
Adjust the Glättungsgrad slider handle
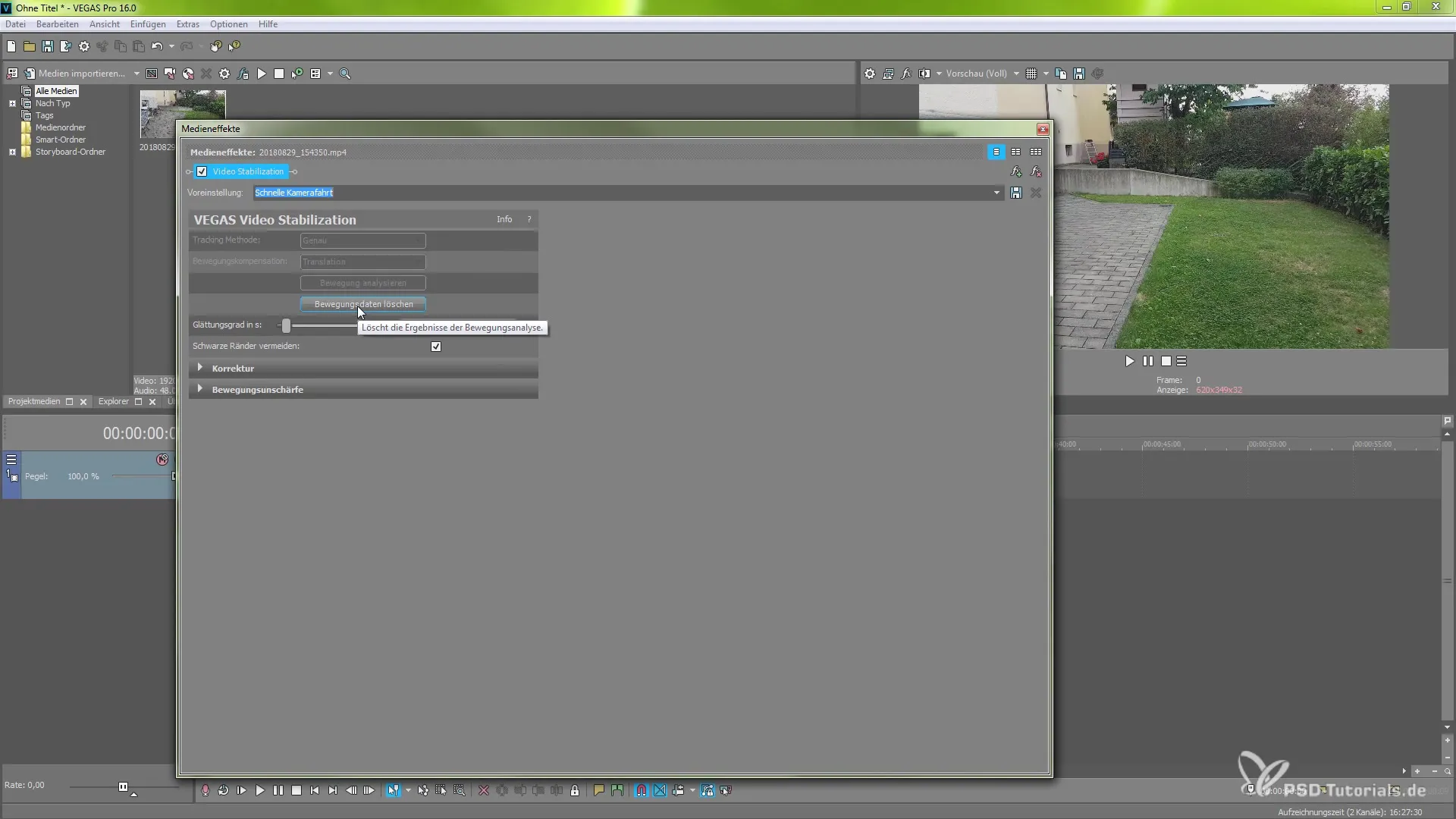coord(286,325)
